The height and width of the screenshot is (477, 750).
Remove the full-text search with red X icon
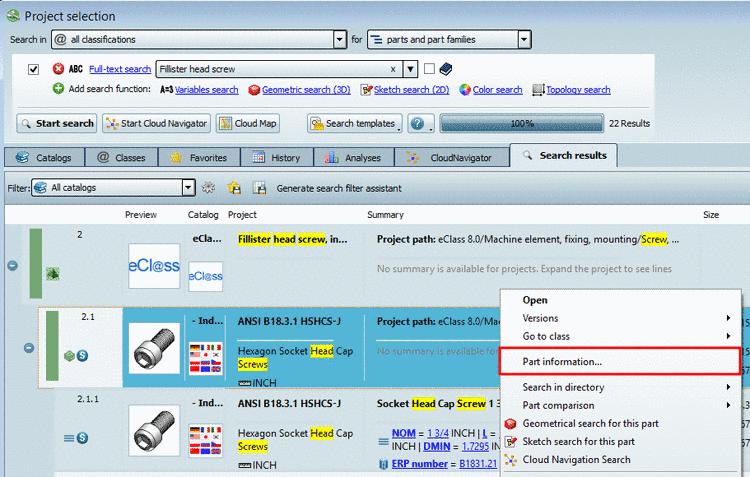click(58, 69)
